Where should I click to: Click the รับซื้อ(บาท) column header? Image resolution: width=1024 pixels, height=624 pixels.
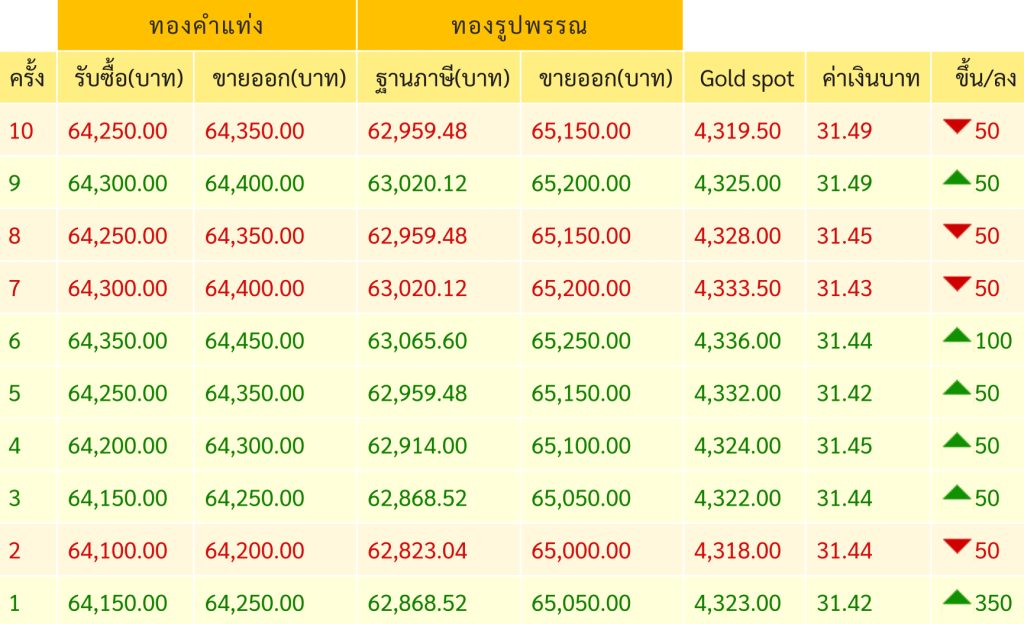[126, 78]
